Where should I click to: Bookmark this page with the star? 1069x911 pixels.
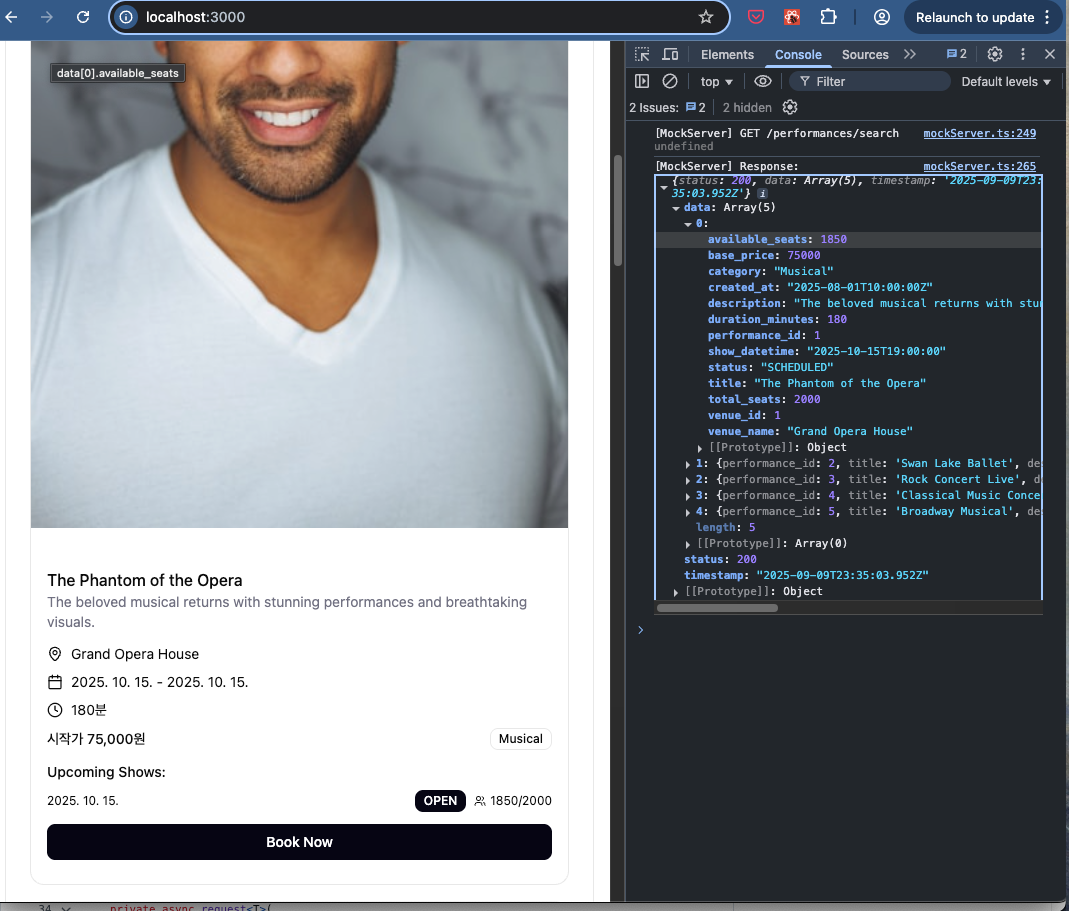(706, 17)
